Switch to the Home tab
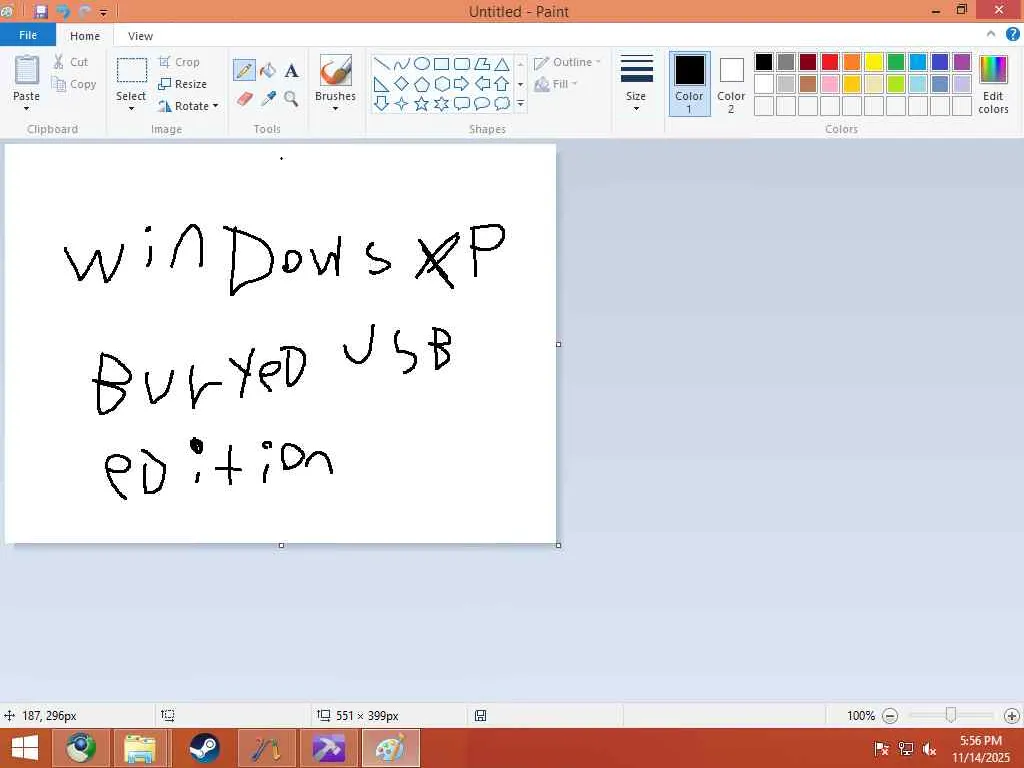1024x768 pixels. coord(85,36)
